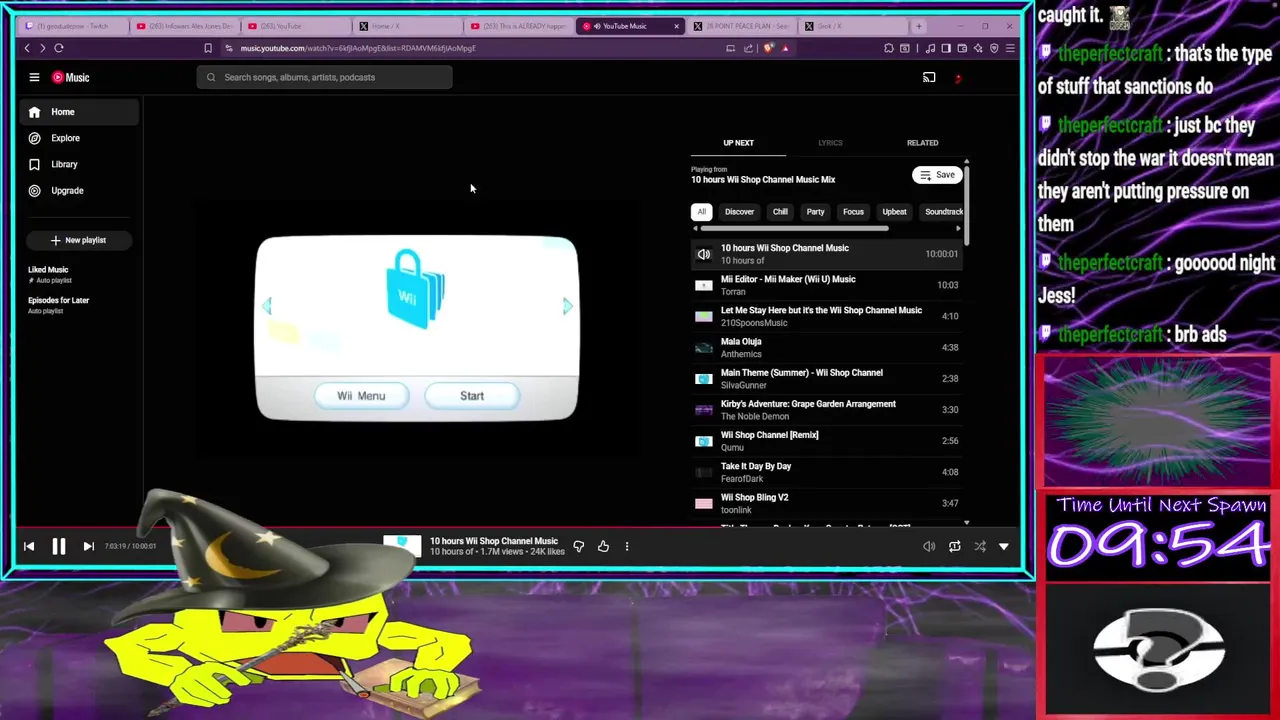Play Wii Shop Channel [Remix] by Qumu
1280x720 pixels.
click(x=827, y=441)
